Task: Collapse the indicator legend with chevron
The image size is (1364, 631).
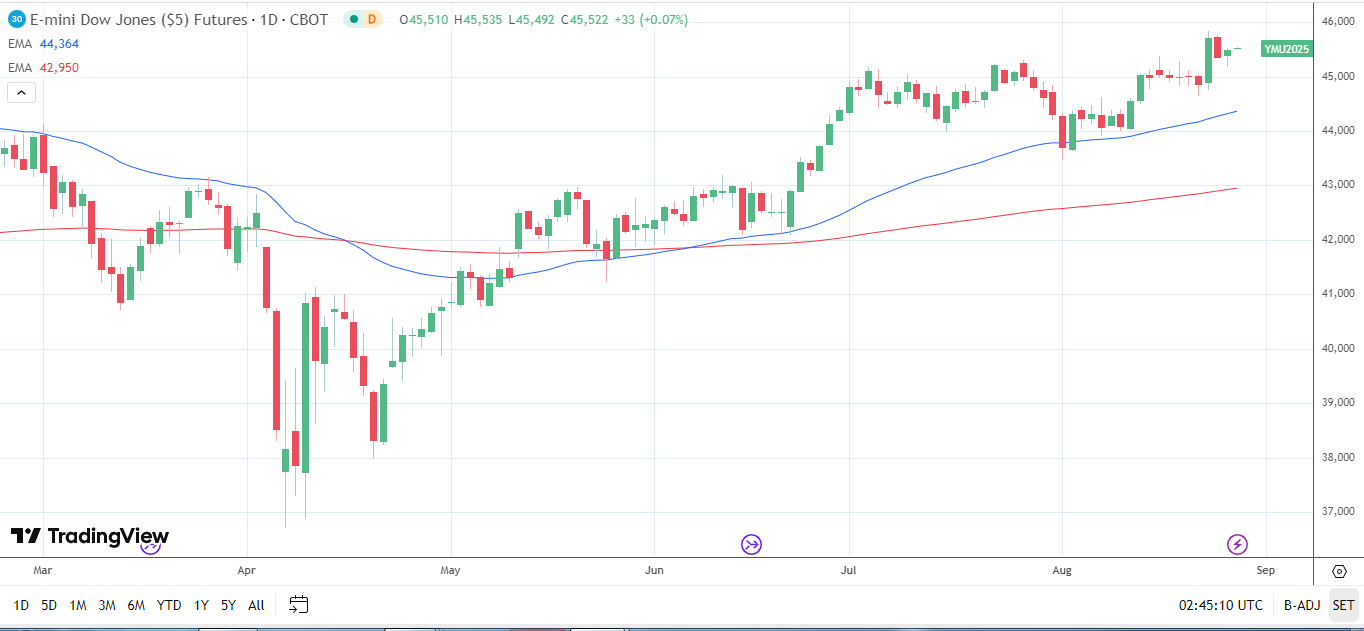Action: point(22,93)
